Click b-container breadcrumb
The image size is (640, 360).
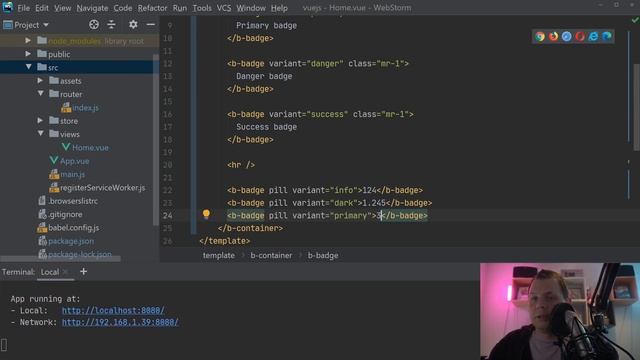[x=271, y=256]
